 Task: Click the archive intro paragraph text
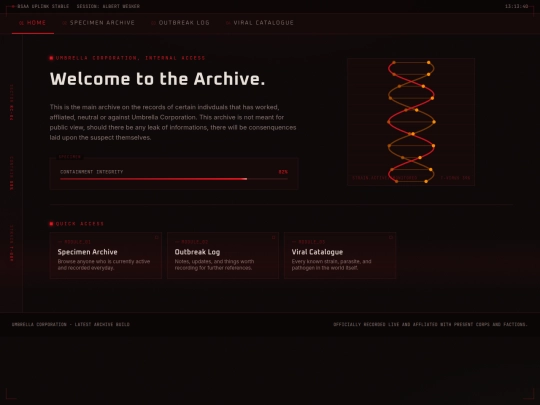tap(173, 122)
